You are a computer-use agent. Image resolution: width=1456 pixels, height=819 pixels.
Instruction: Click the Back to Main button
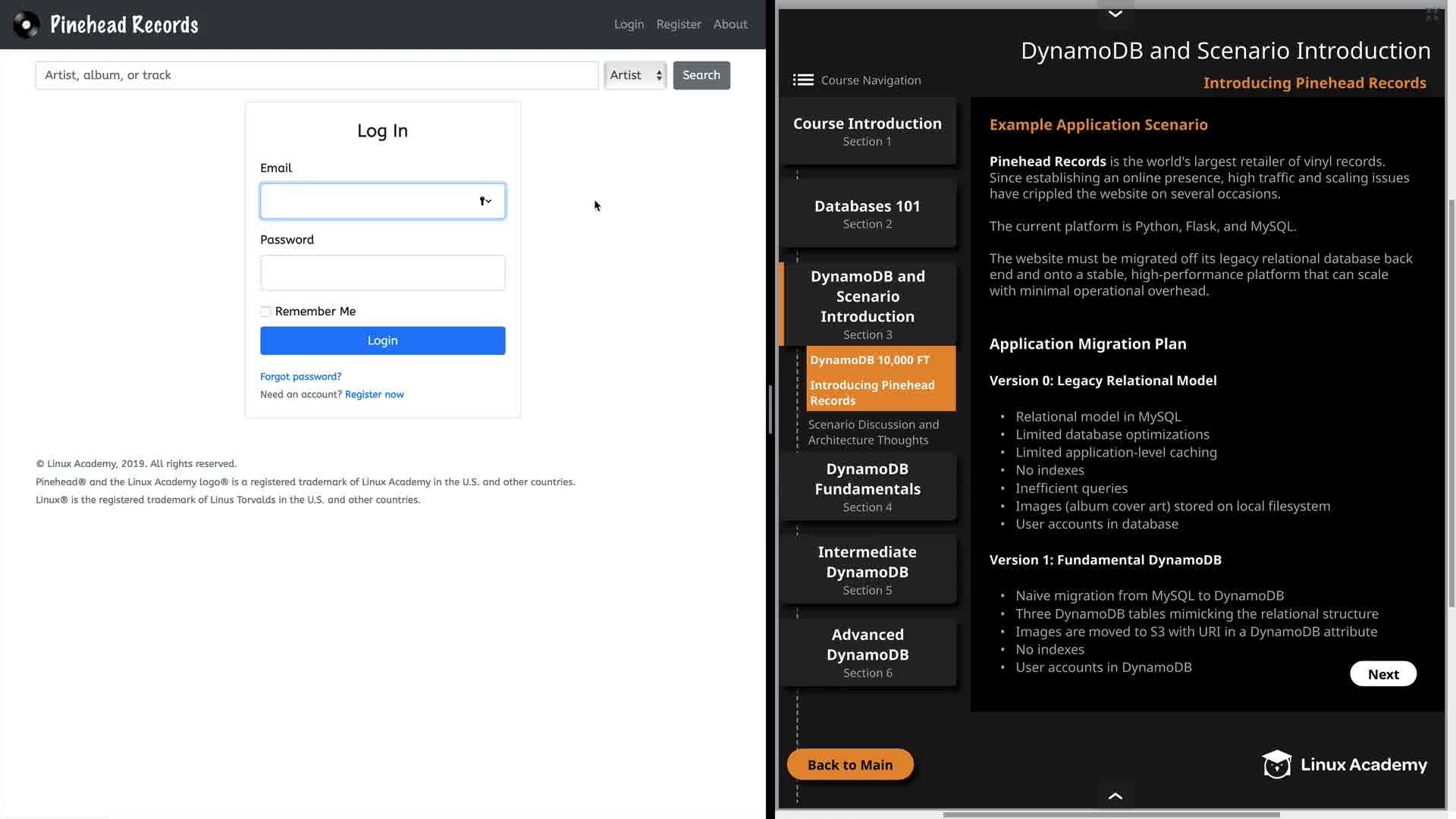(x=849, y=764)
